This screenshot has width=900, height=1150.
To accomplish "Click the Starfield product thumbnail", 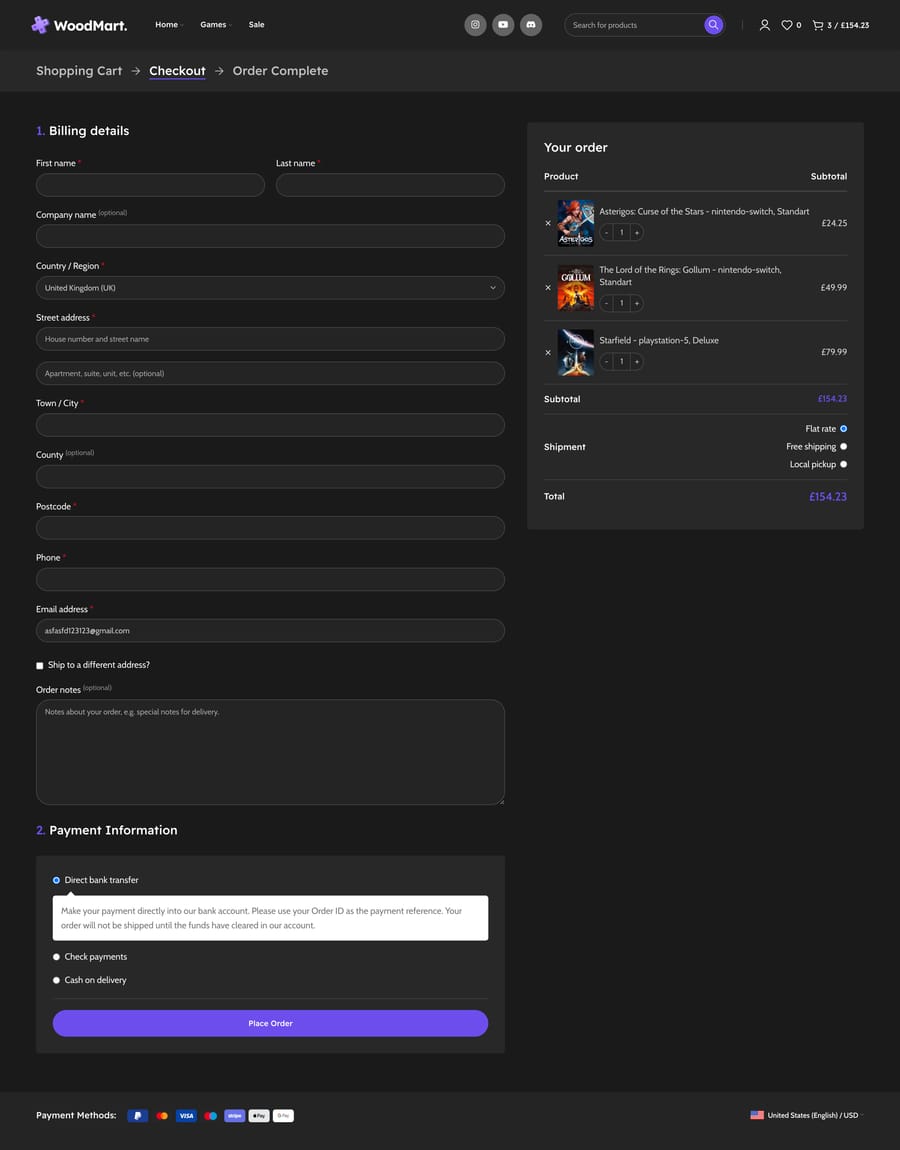I will pos(576,352).
